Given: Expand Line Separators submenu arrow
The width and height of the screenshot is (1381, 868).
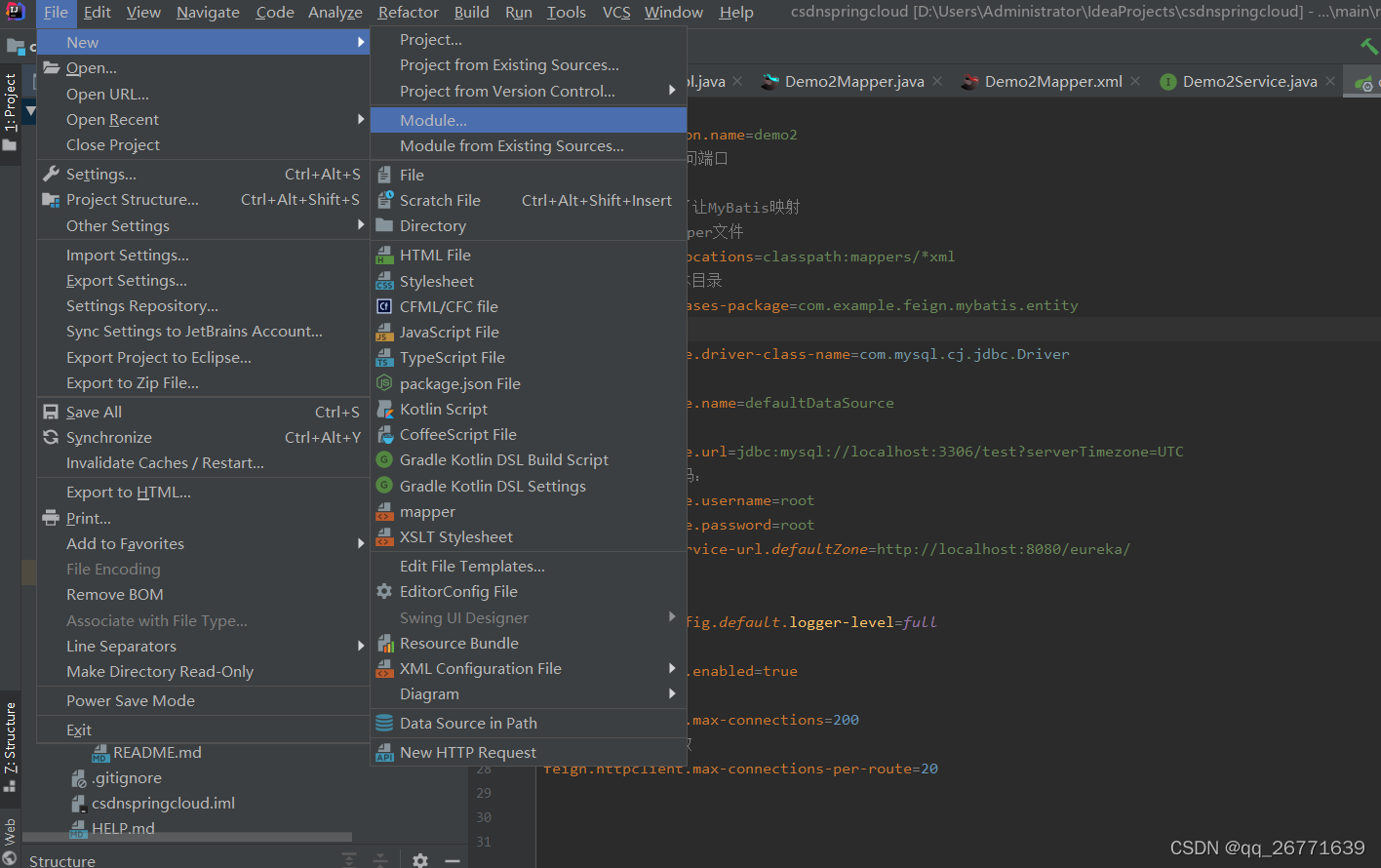Looking at the screenshot, I should (x=361, y=646).
